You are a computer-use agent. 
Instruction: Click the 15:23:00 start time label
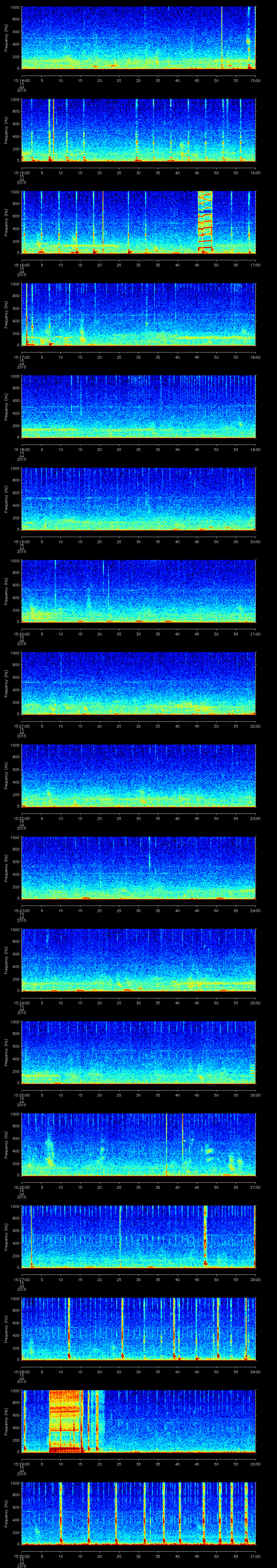pos(21,910)
